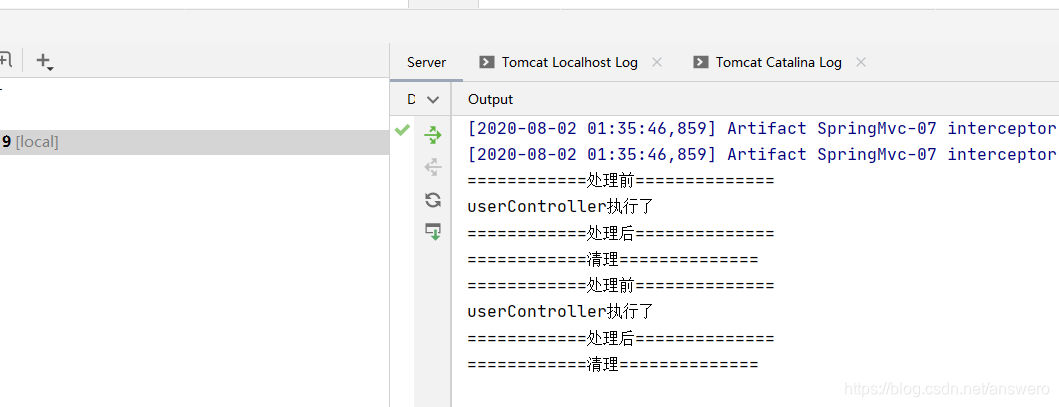Image resolution: width=1059 pixels, height=407 pixels.
Task: Click the first 处理后 output line
Action: pos(621,234)
